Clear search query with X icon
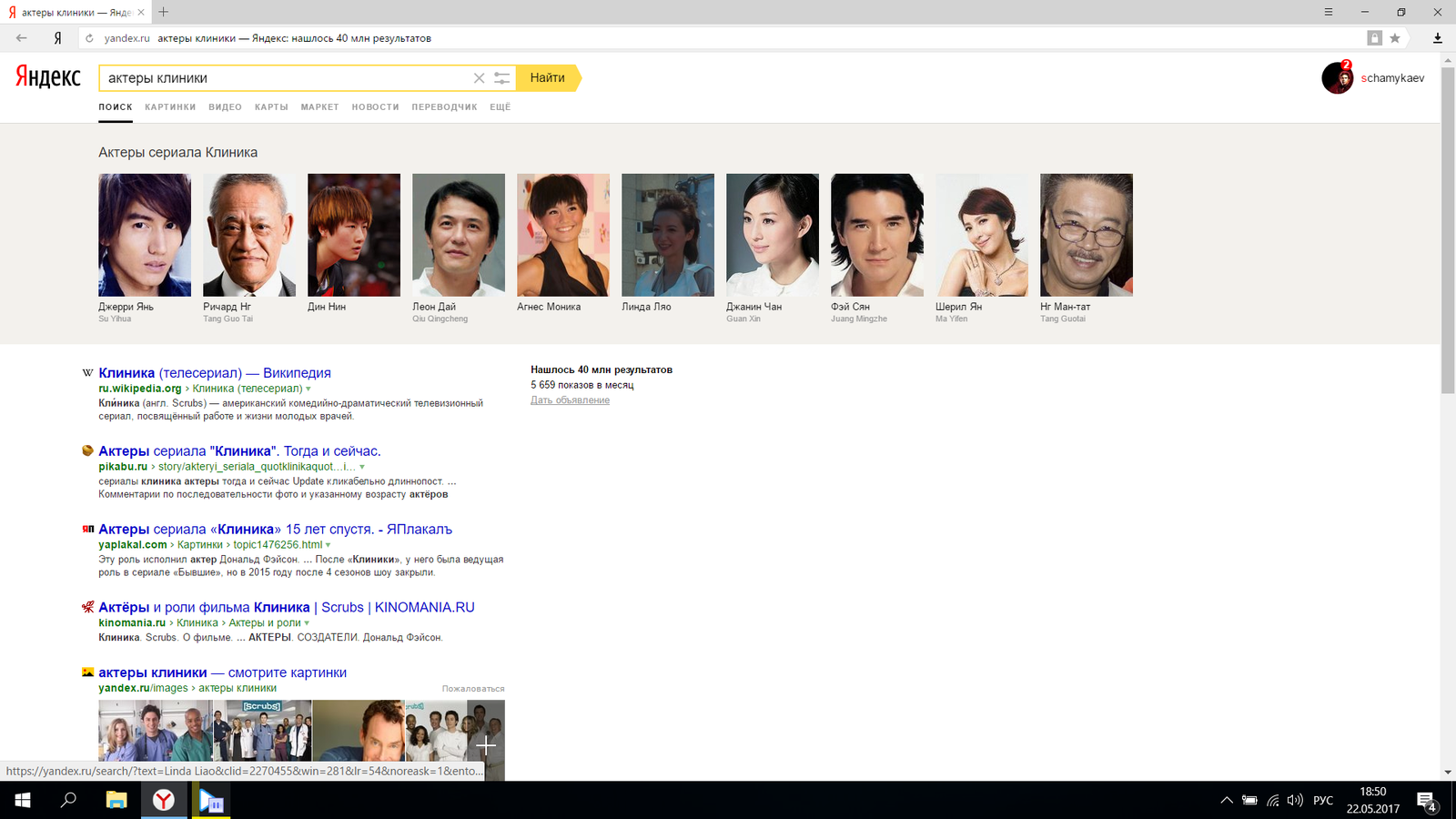This screenshot has width=1456, height=819. point(479,78)
